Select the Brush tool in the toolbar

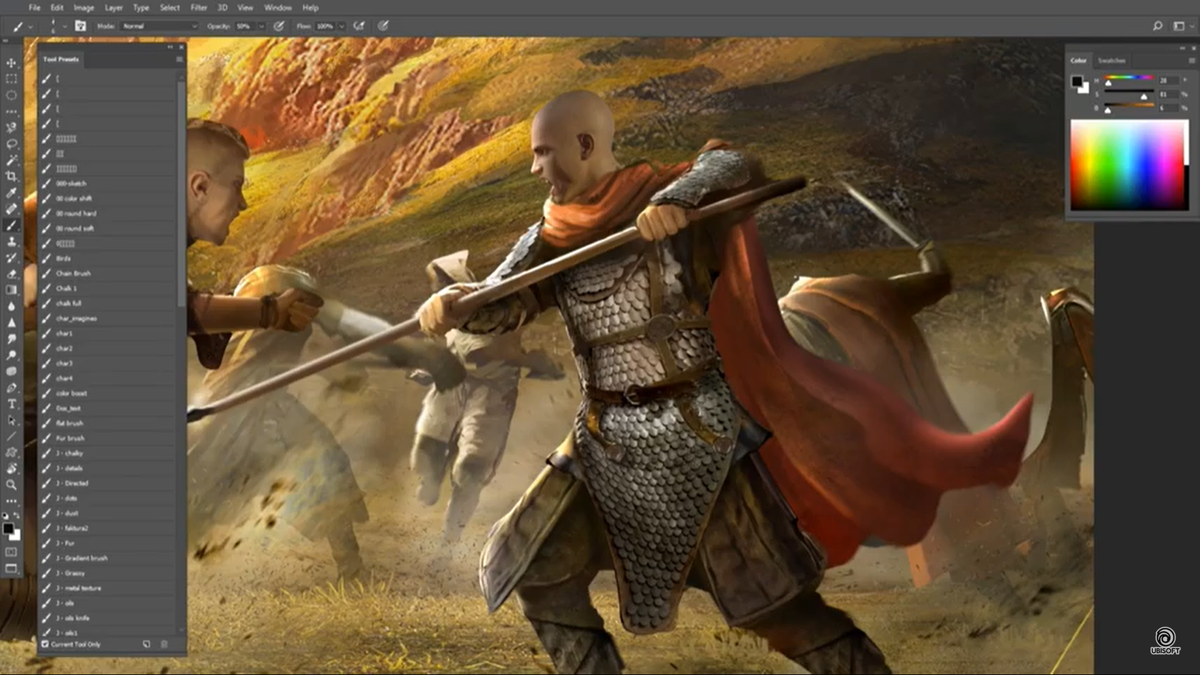[12, 225]
